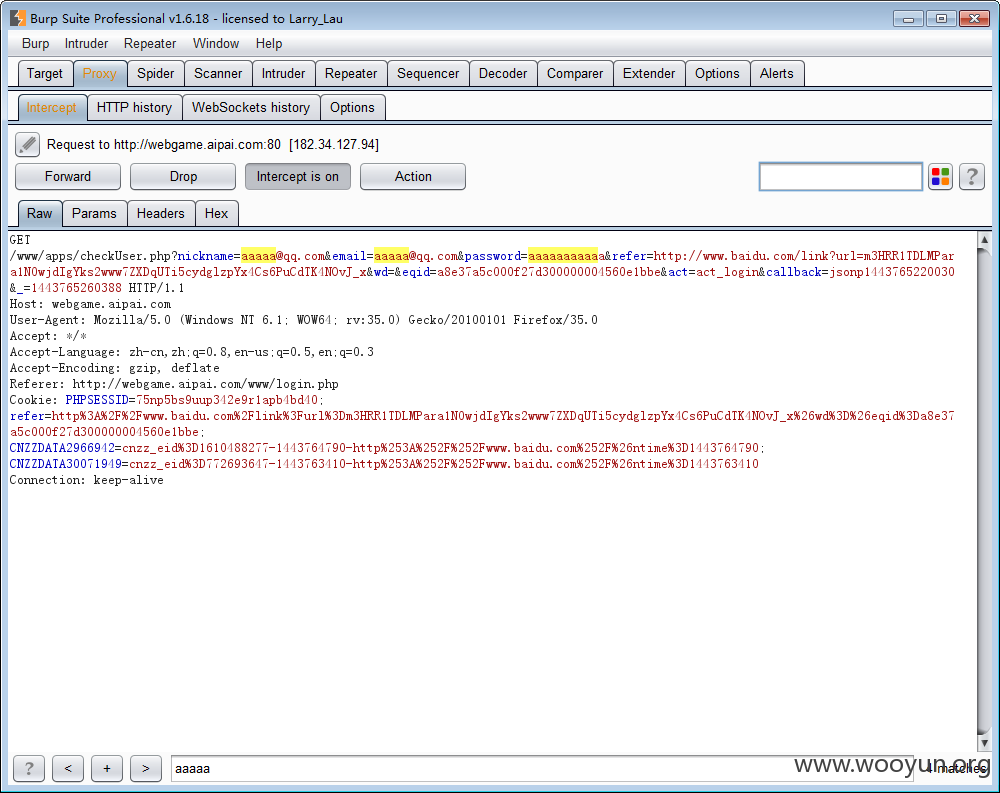Open the Action dropdown button
The height and width of the screenshot is (793, 1000).
coord(413,177)
